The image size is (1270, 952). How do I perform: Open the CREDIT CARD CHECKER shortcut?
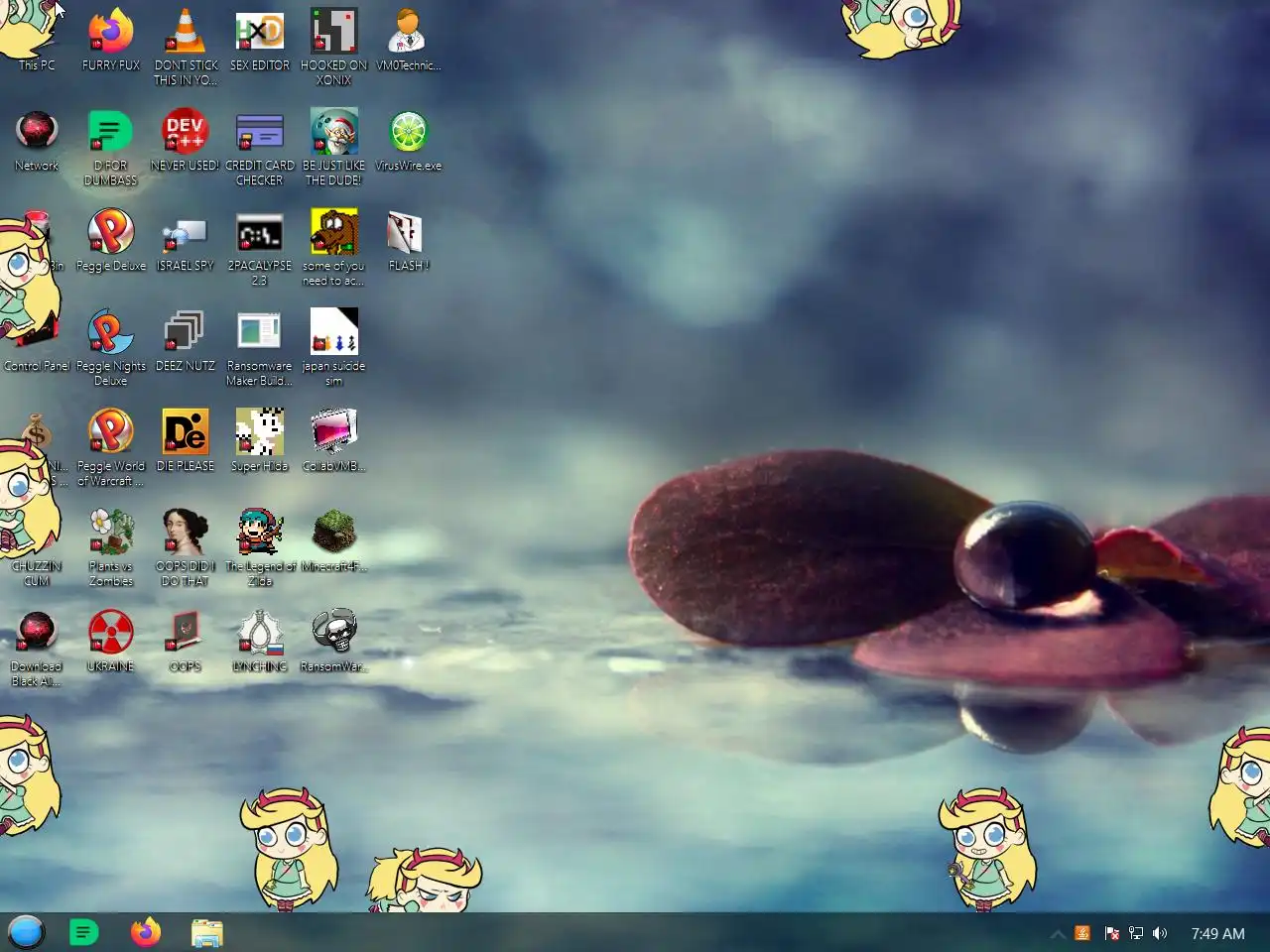click(x=260, y=132)
